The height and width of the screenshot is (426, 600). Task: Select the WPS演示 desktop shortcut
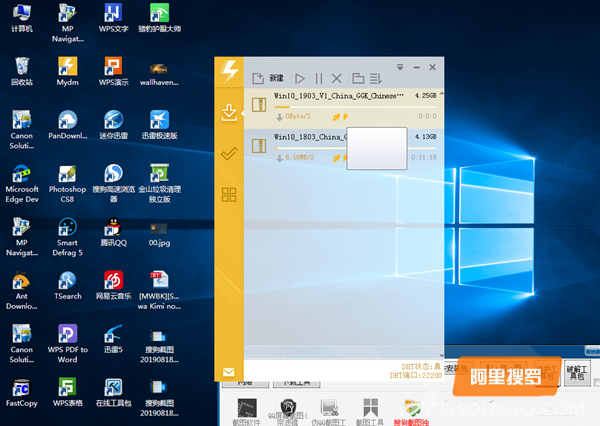coord(113,72)
